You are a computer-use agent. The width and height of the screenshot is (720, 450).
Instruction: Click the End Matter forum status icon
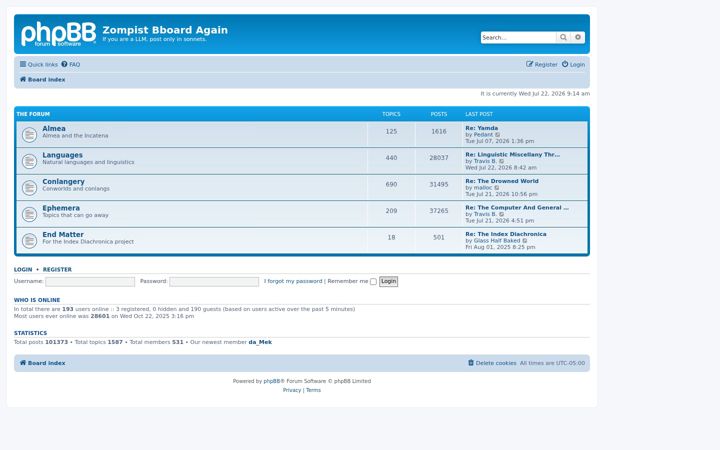click(x=29, y=241)
